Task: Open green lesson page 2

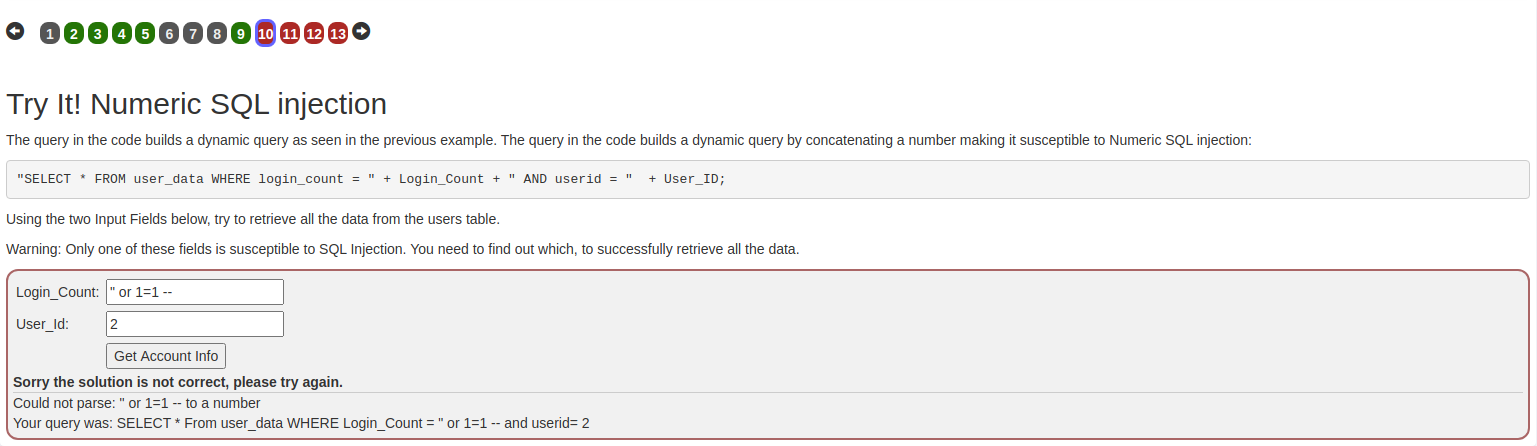Action: (x=73, y=34)
